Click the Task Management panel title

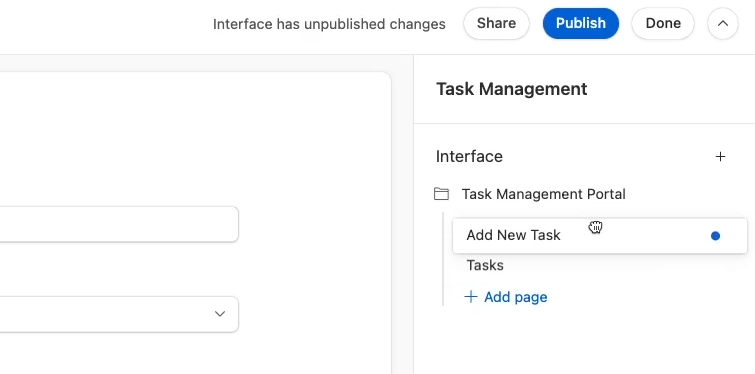[511, 89]
